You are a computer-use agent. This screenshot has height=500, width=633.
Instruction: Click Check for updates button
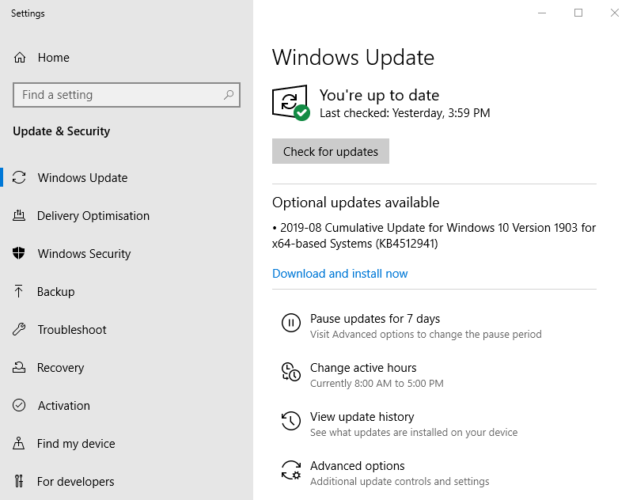tap(331, 151)
